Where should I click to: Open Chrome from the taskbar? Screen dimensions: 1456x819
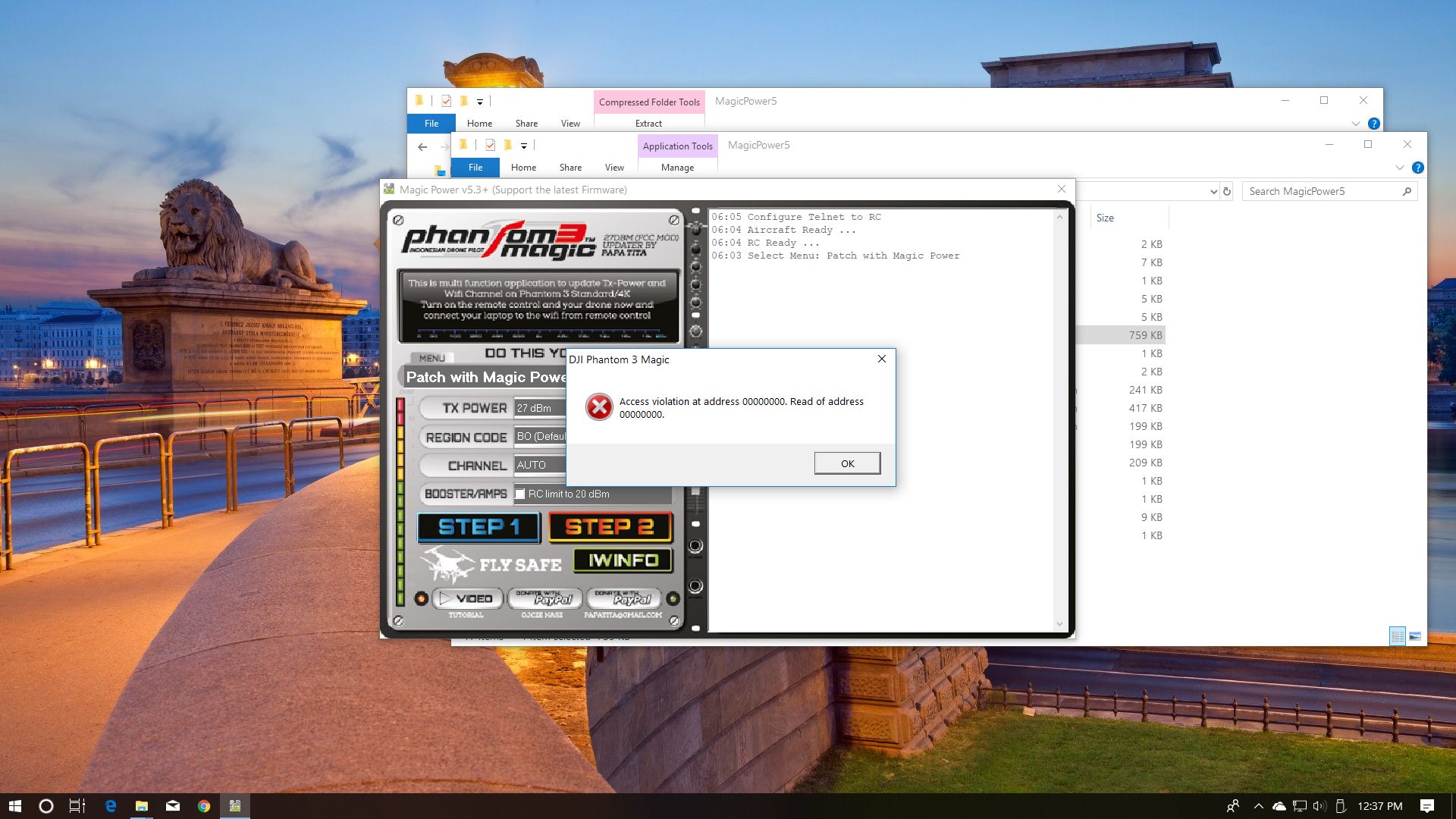pos(204,806)
